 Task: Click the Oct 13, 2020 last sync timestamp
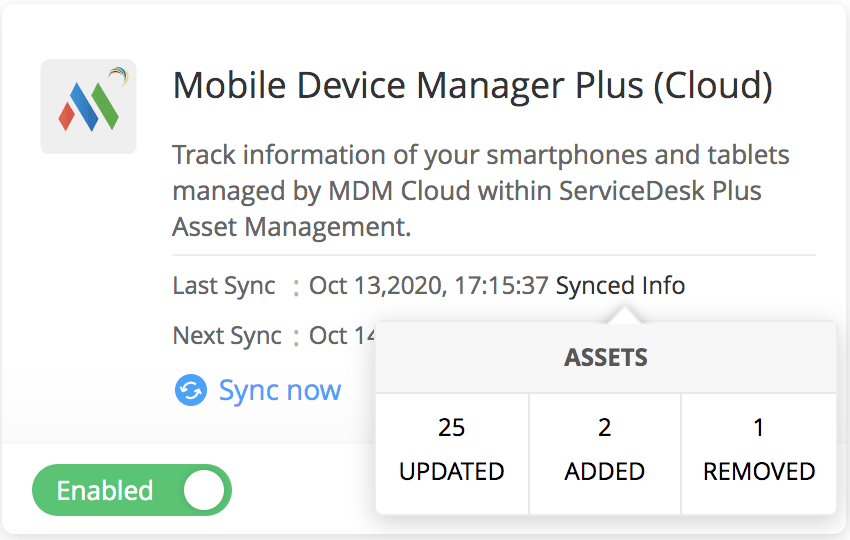428,286
